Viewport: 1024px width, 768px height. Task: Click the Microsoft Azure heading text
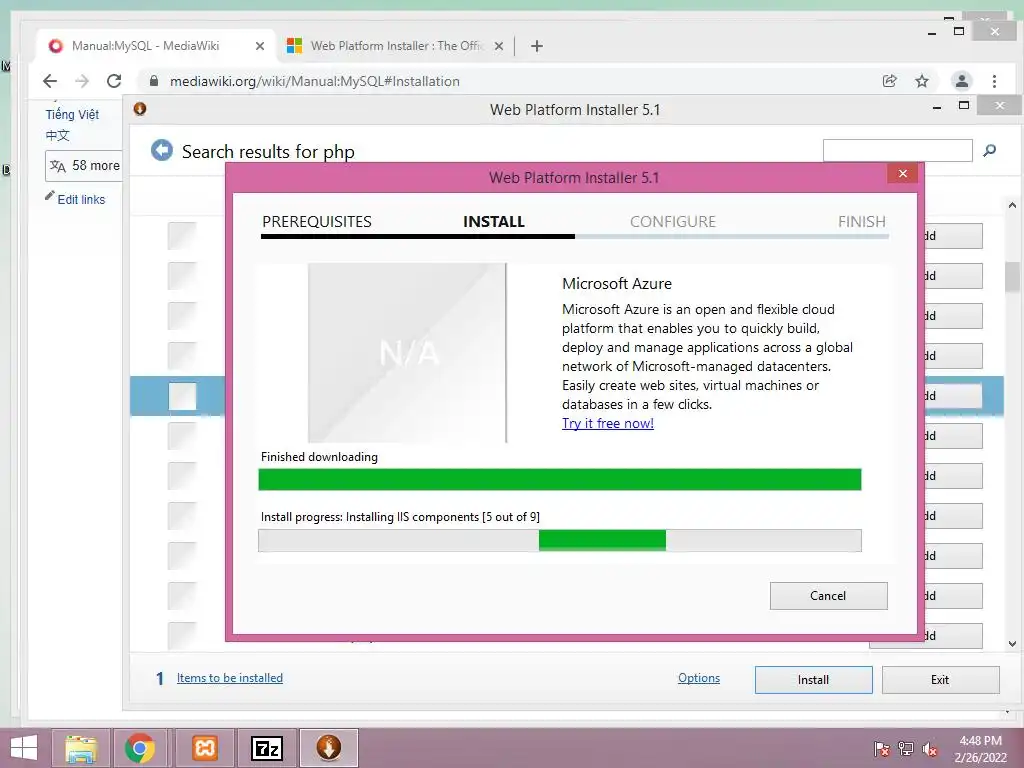pos(616,283)
